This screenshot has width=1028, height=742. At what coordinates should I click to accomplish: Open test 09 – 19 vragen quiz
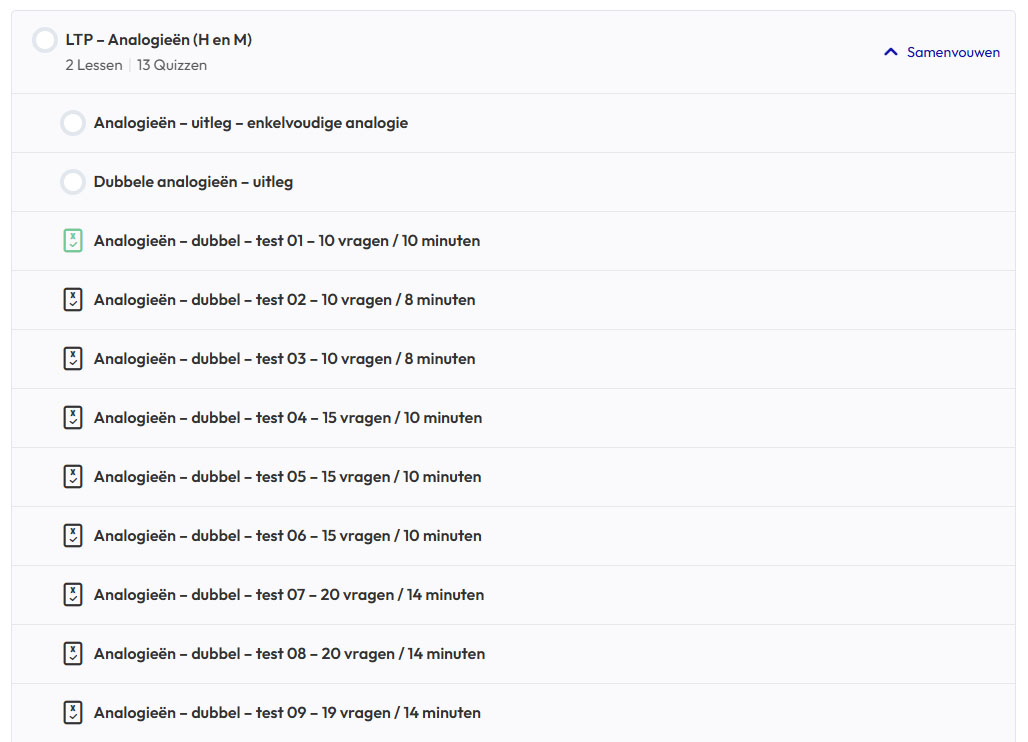coord(287,713)
